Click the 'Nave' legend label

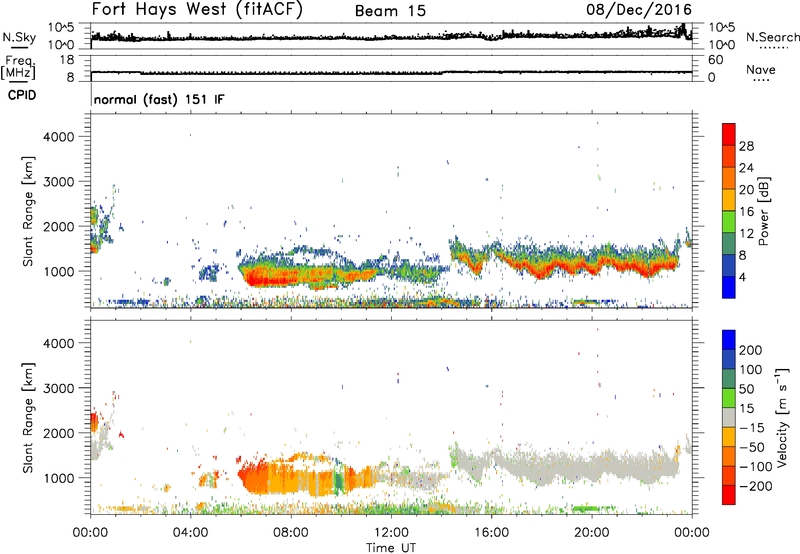click(761, 70)
